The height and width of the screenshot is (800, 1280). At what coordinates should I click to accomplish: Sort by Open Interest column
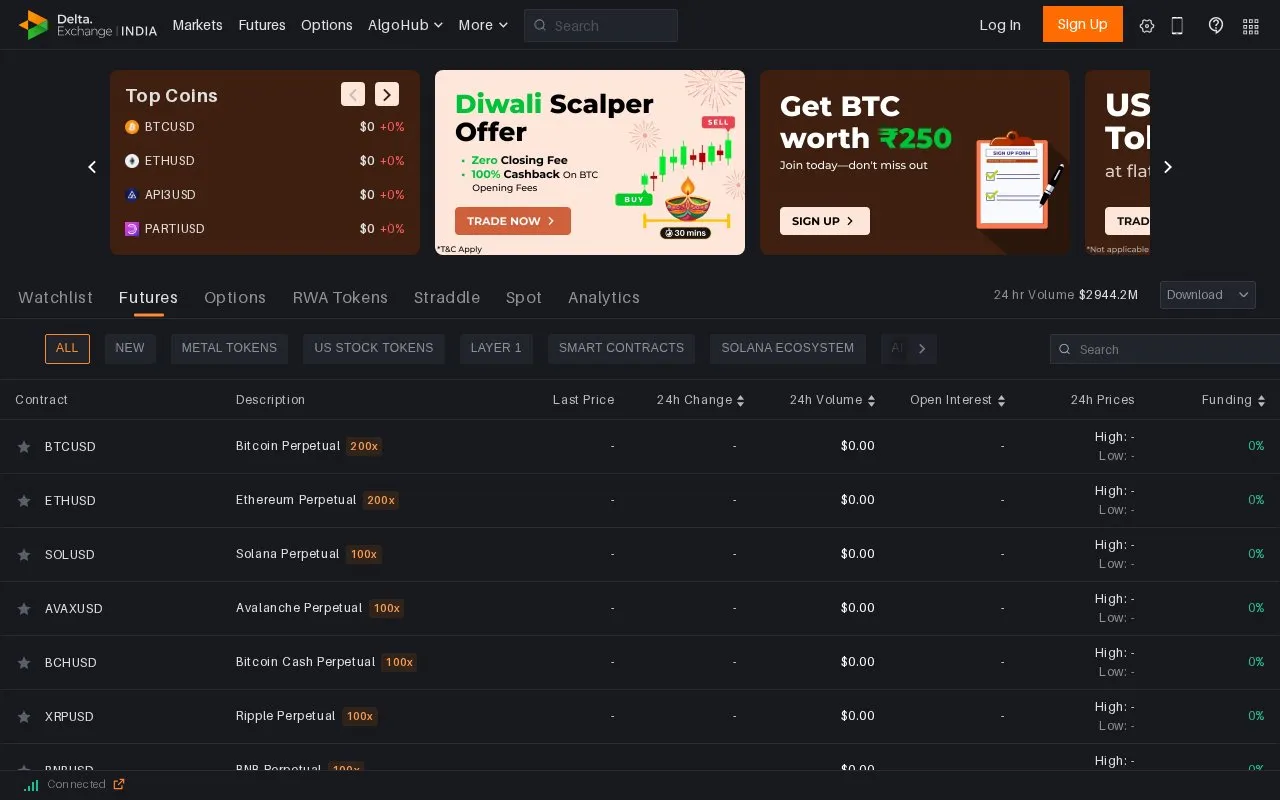tap(958, 400)
